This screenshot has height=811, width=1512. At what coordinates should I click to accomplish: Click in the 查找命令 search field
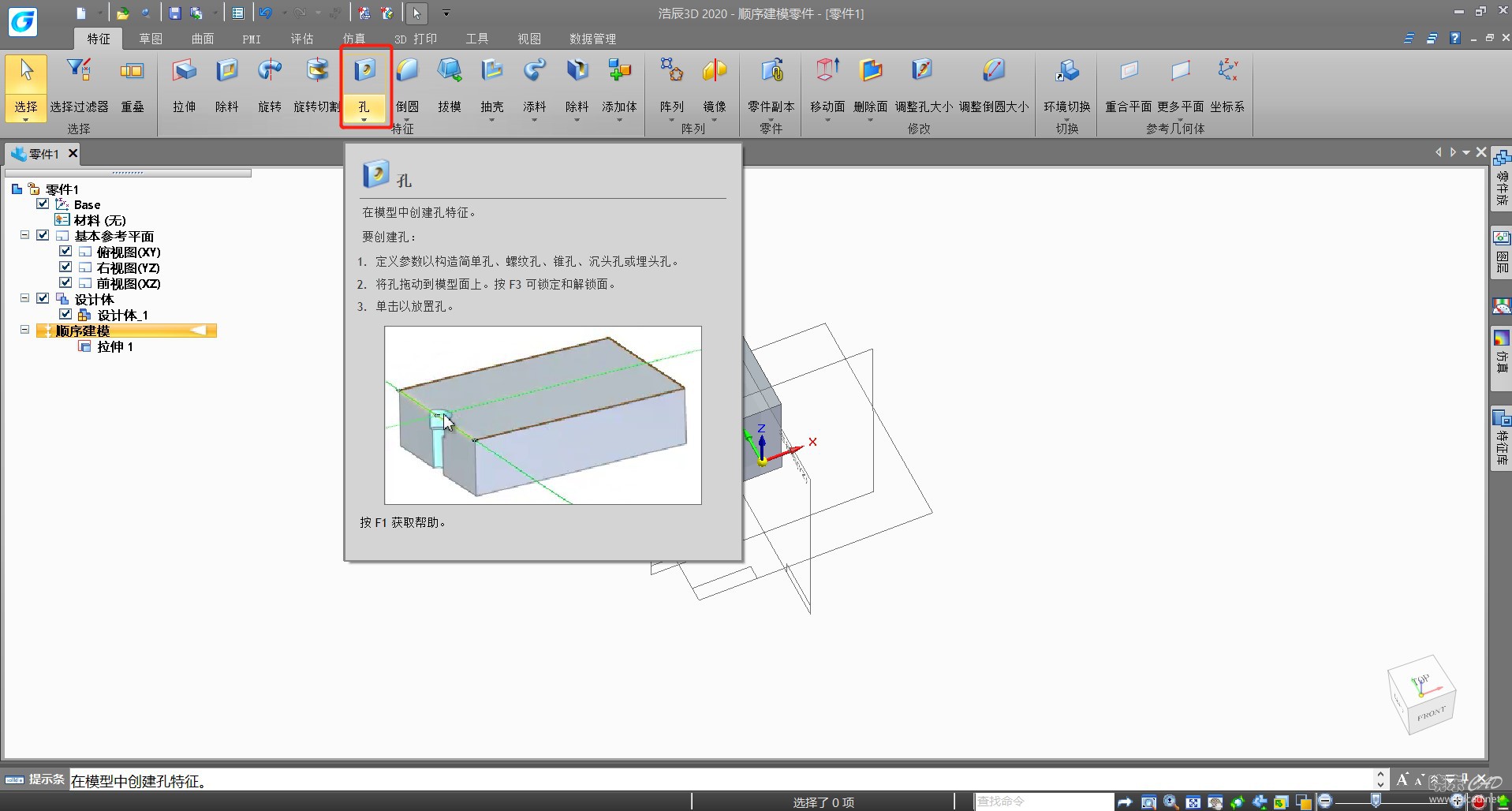pos(1043,802)
